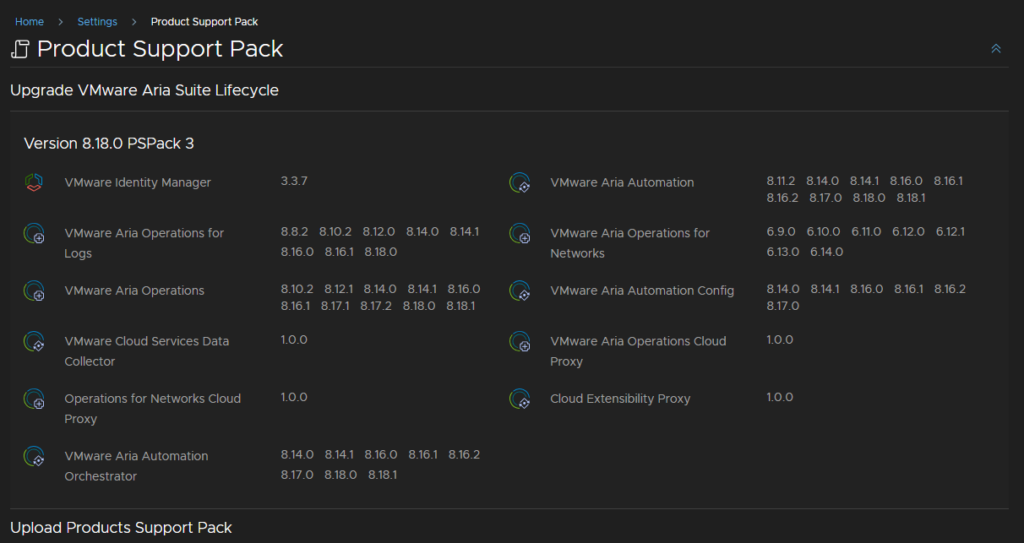Click Aria Automation version 8.11.2

pos(781,181)
